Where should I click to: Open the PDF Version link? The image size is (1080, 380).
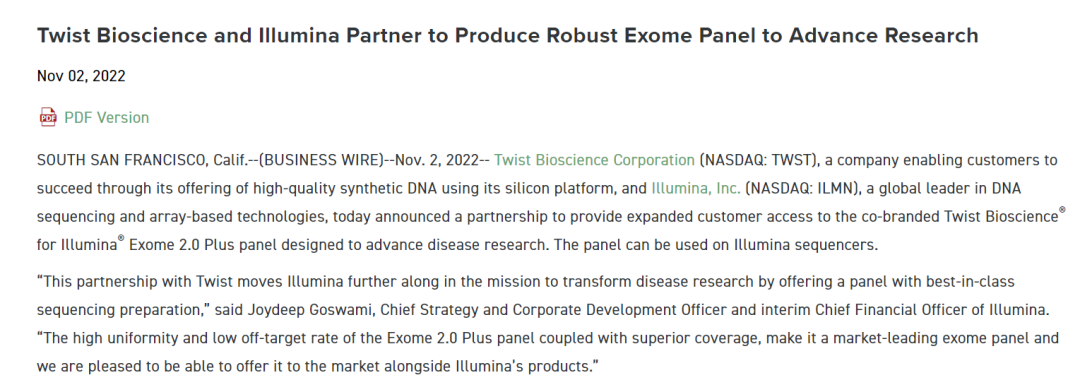tap(106, 118)
